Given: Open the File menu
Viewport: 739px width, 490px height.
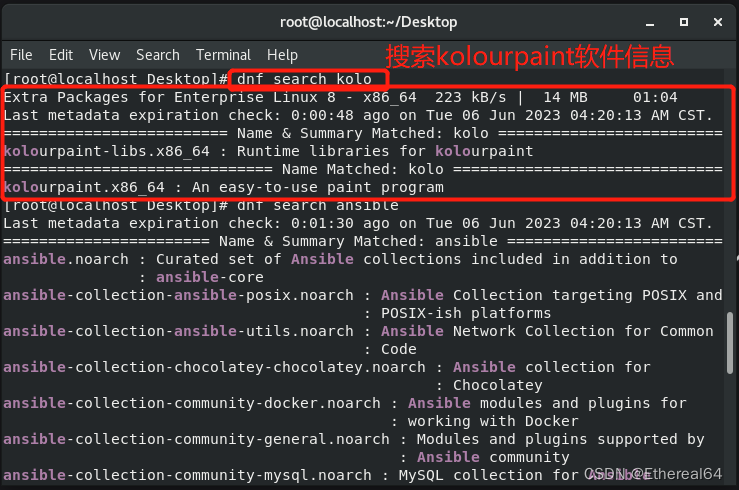Looking at the screenshot, I should pyautogui.click(x=21, y=55).
